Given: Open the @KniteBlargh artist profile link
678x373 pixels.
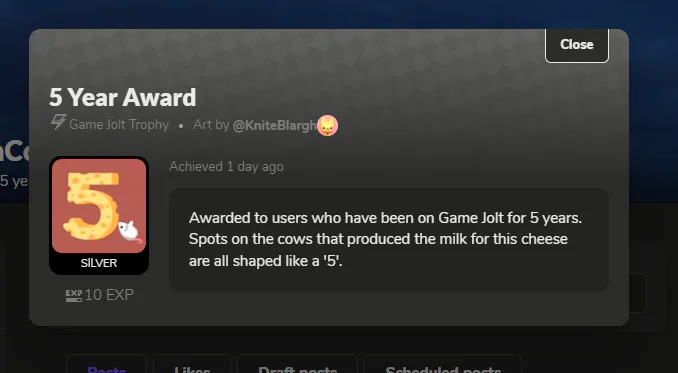Looking at the screenshot, I should [x=275, y=125].
